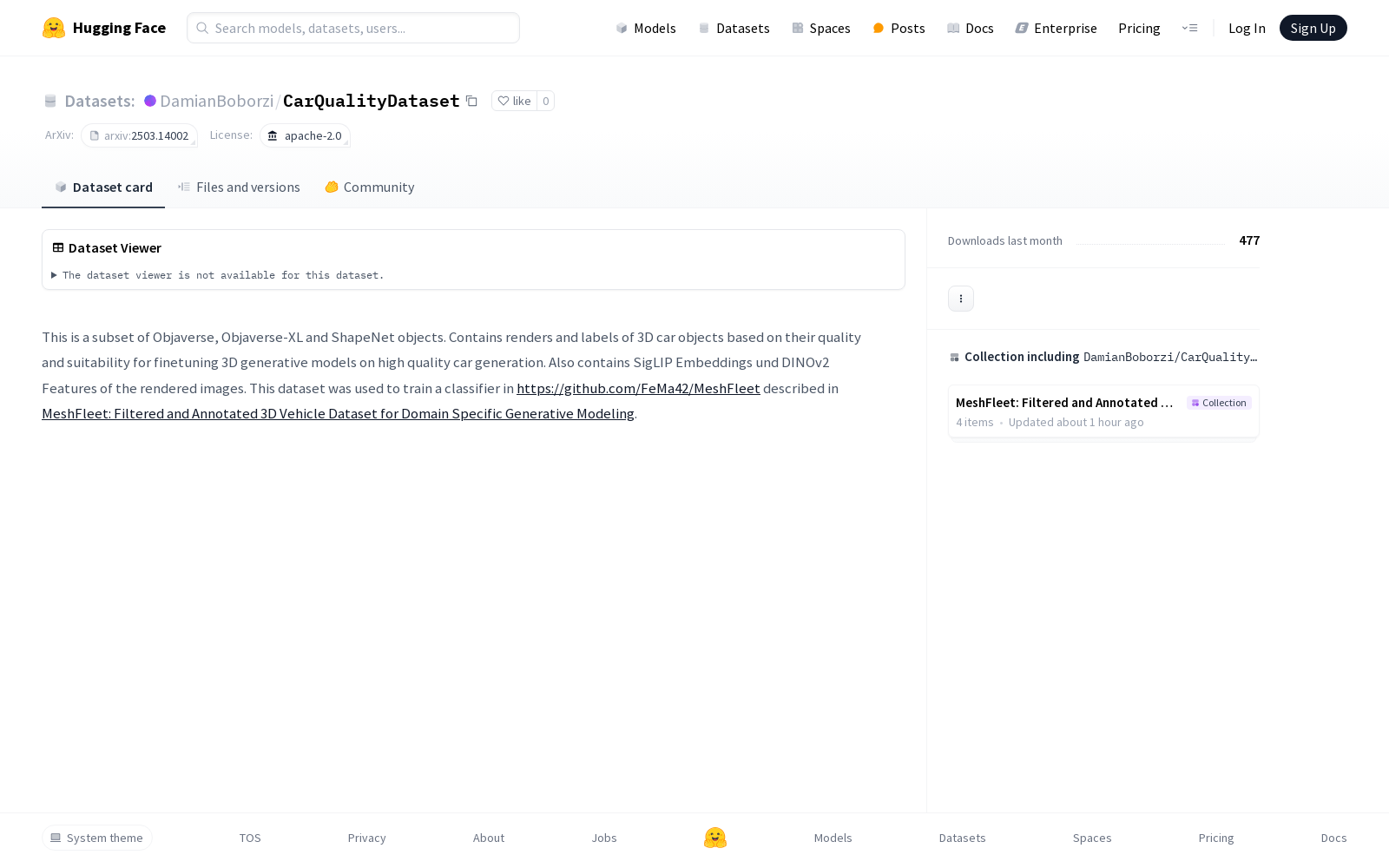
Task: Click the Hugging Face logo icon
Action: click(x=54, y=28)
